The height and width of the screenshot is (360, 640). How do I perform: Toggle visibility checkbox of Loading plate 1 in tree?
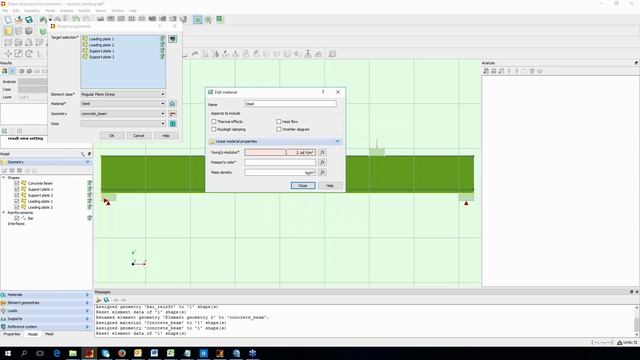point(17,201)
